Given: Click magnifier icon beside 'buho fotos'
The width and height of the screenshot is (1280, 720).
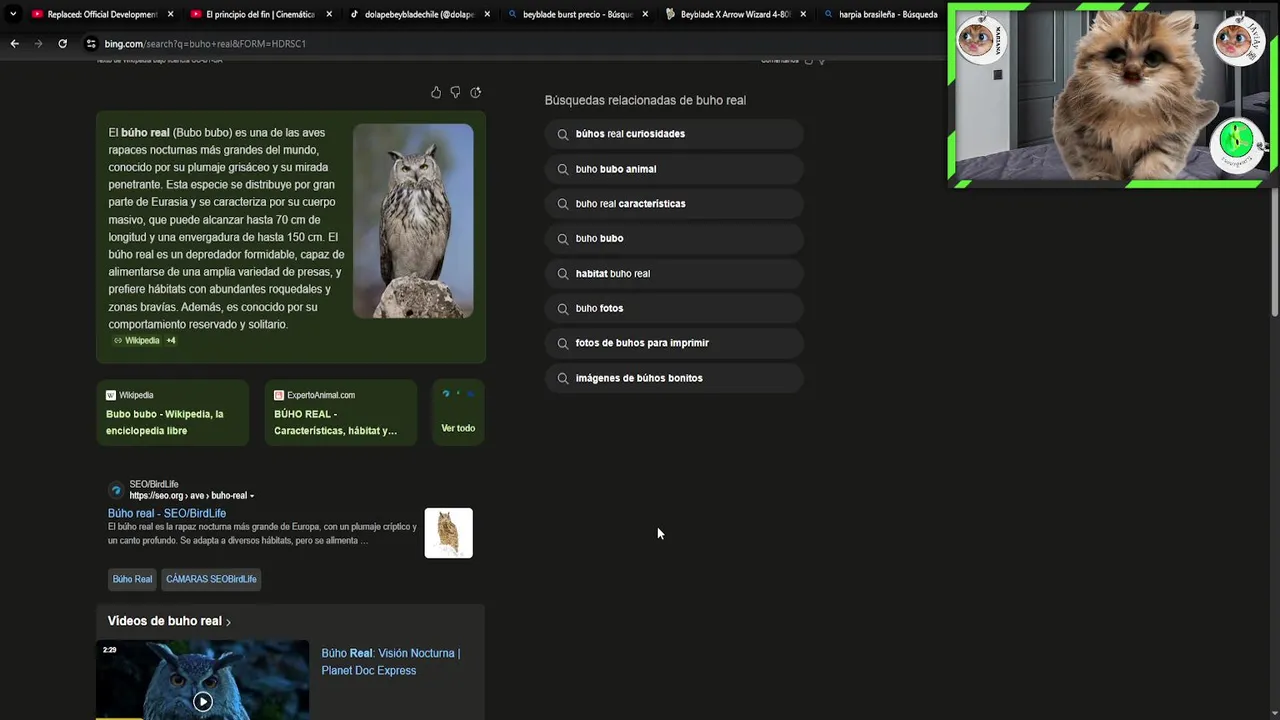Looking at the screenshot, I should (x=563, y=308).
